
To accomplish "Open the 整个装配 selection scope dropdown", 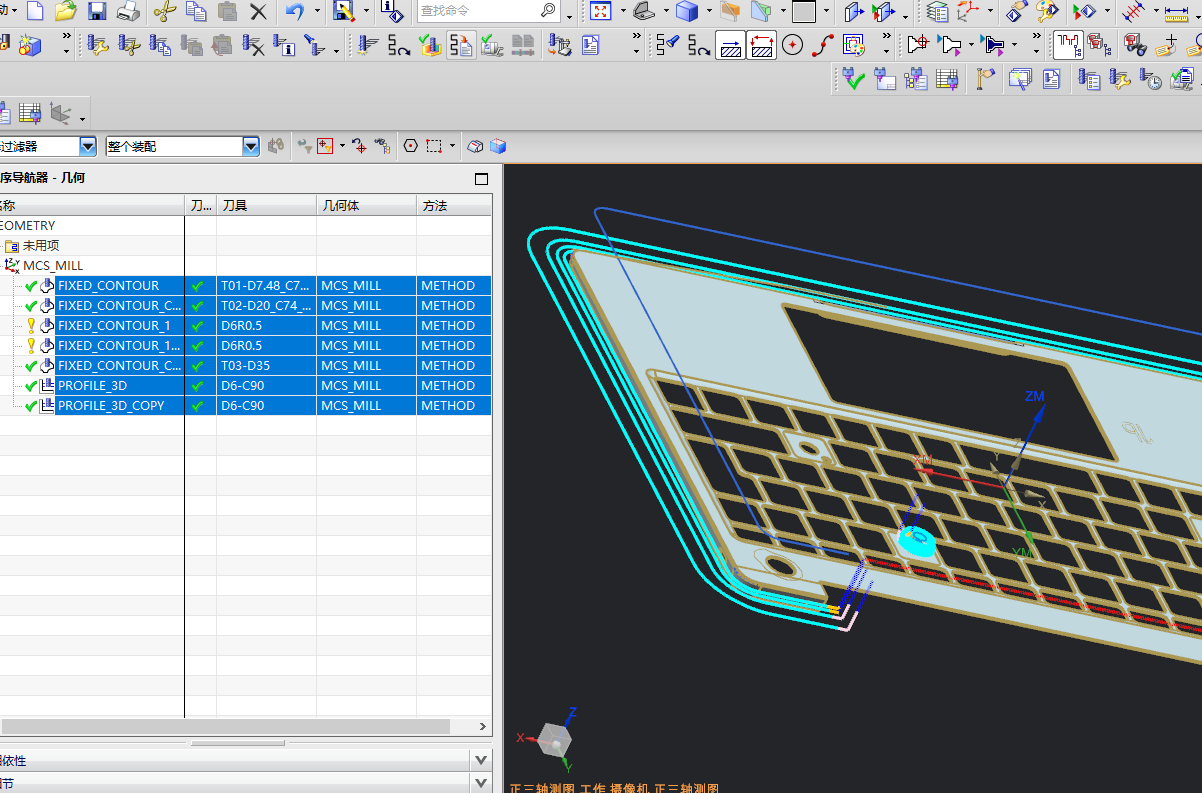I will (251, 146).
